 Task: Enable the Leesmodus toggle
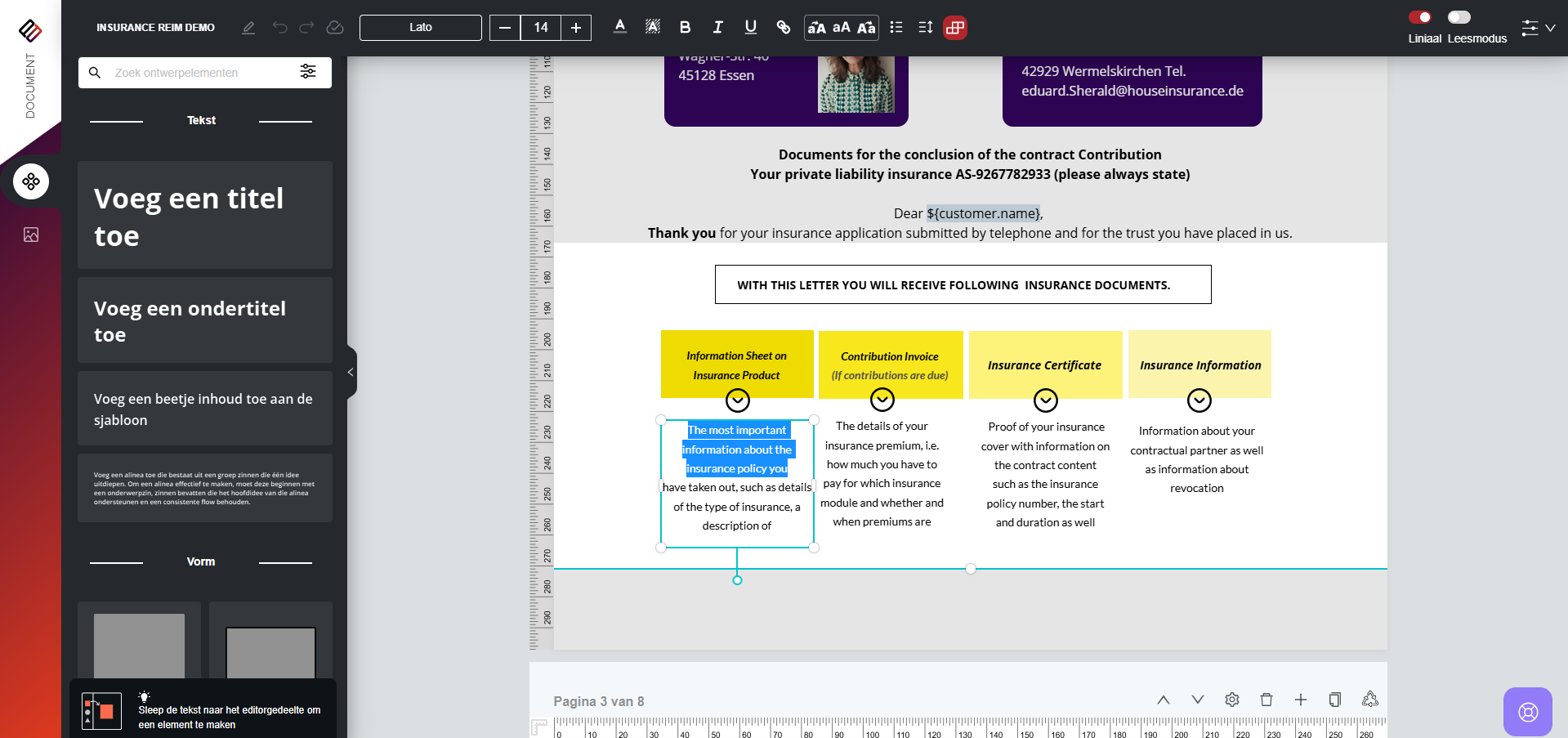pyautogui.click(x=1459, y=17)
